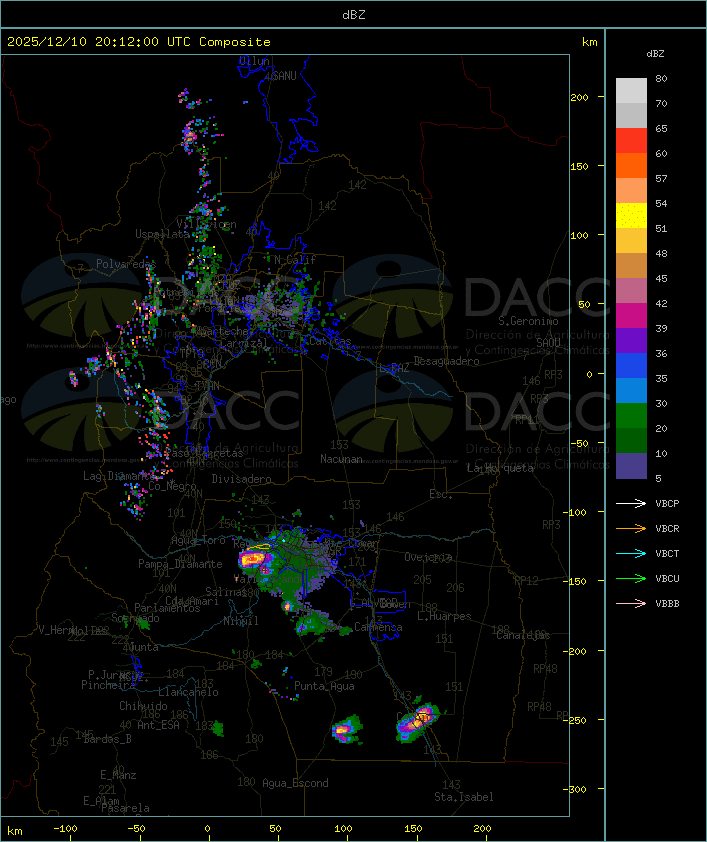Click the Llancanelo place label
The height and width of the screenshot is (842, 707).
[x=188, y=692]
